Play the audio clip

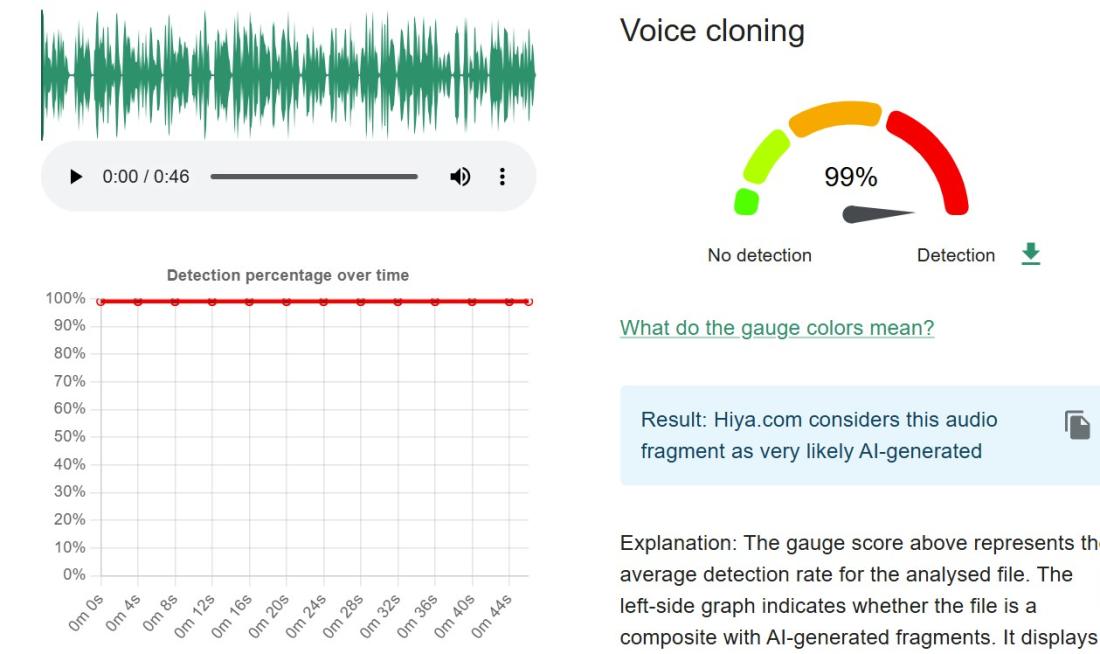(x=76, y=177)
